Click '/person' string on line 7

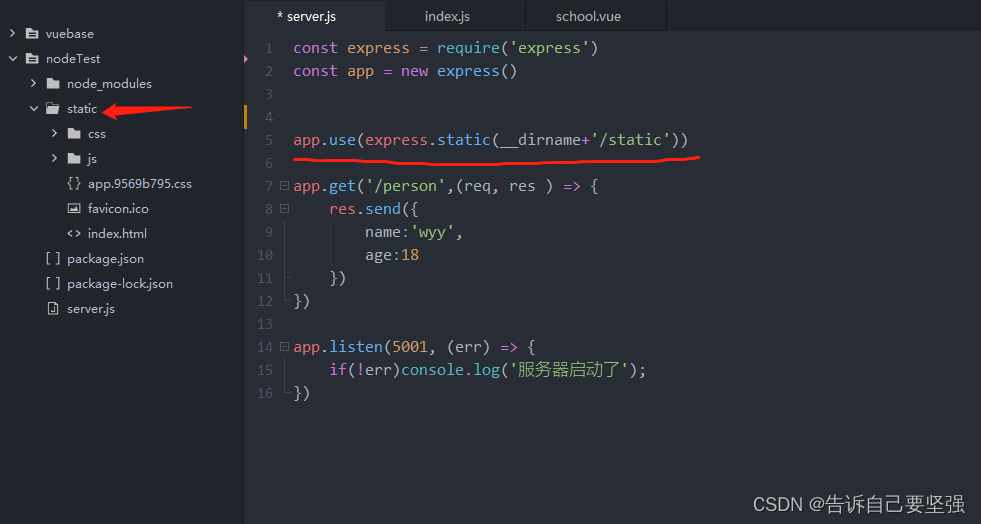click(x=405, y=186)
